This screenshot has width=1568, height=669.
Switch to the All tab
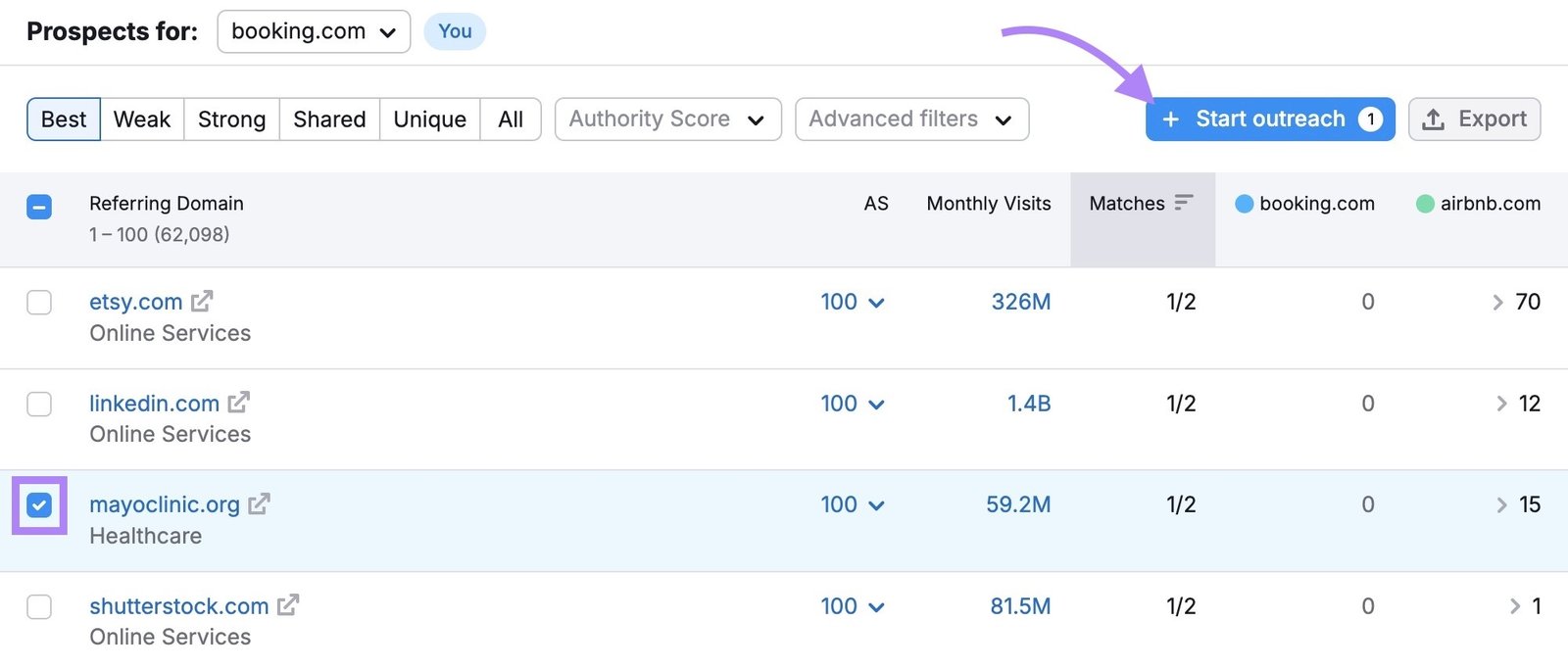511,119
